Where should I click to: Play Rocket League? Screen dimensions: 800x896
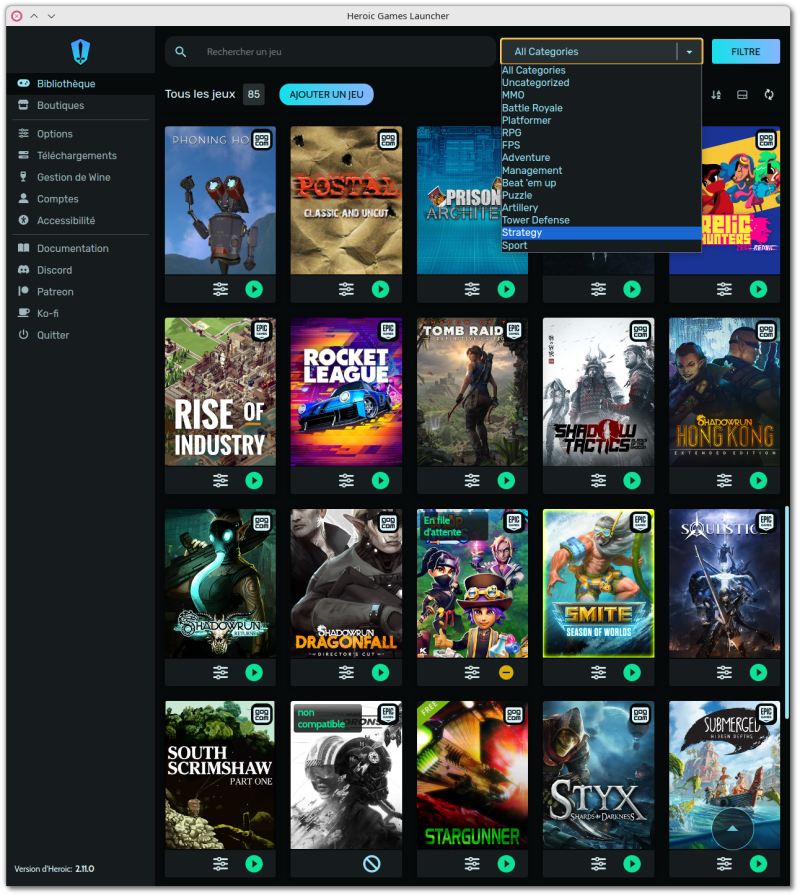coord(381,481)
